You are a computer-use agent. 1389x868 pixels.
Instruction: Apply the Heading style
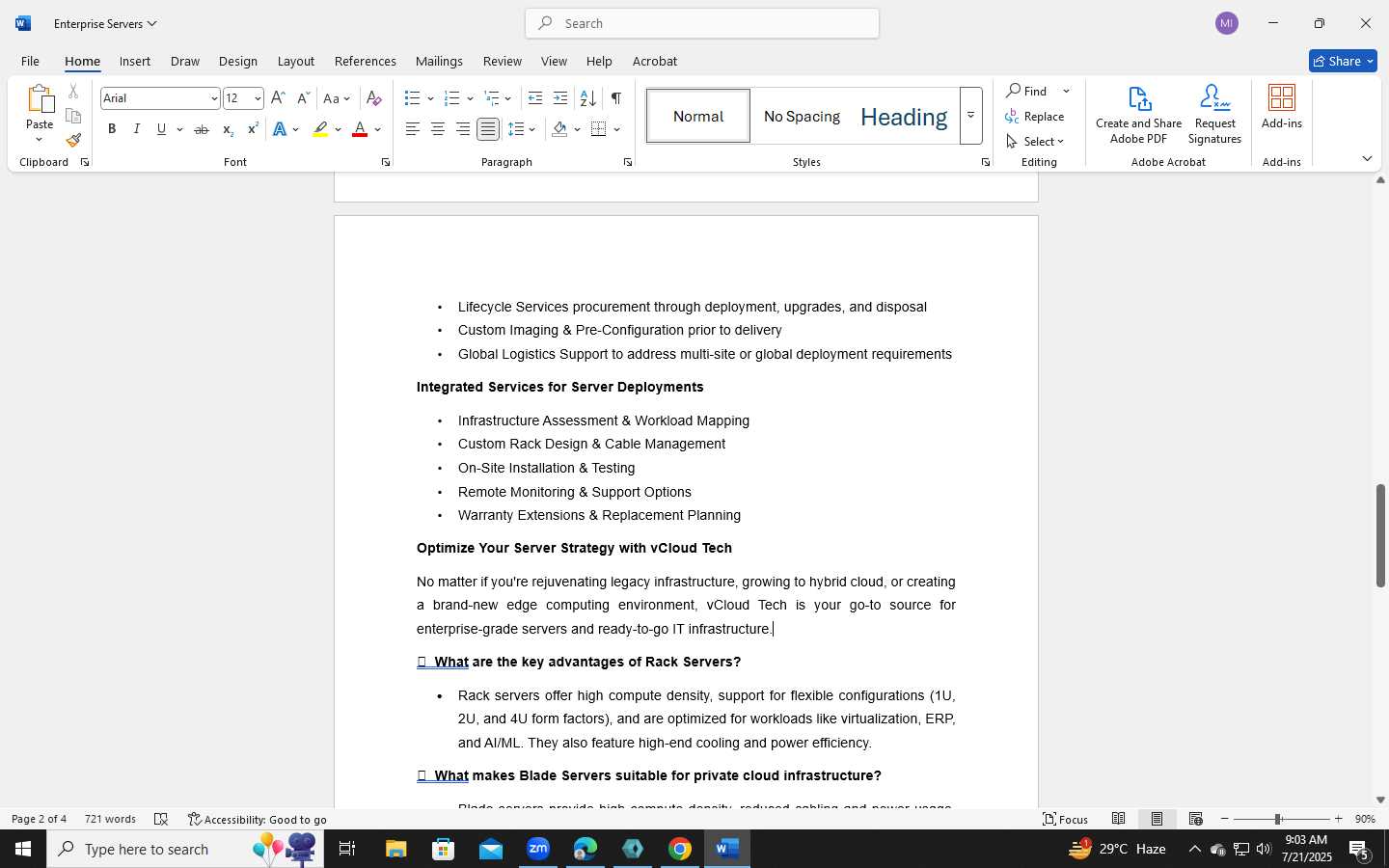click(904, 117)
